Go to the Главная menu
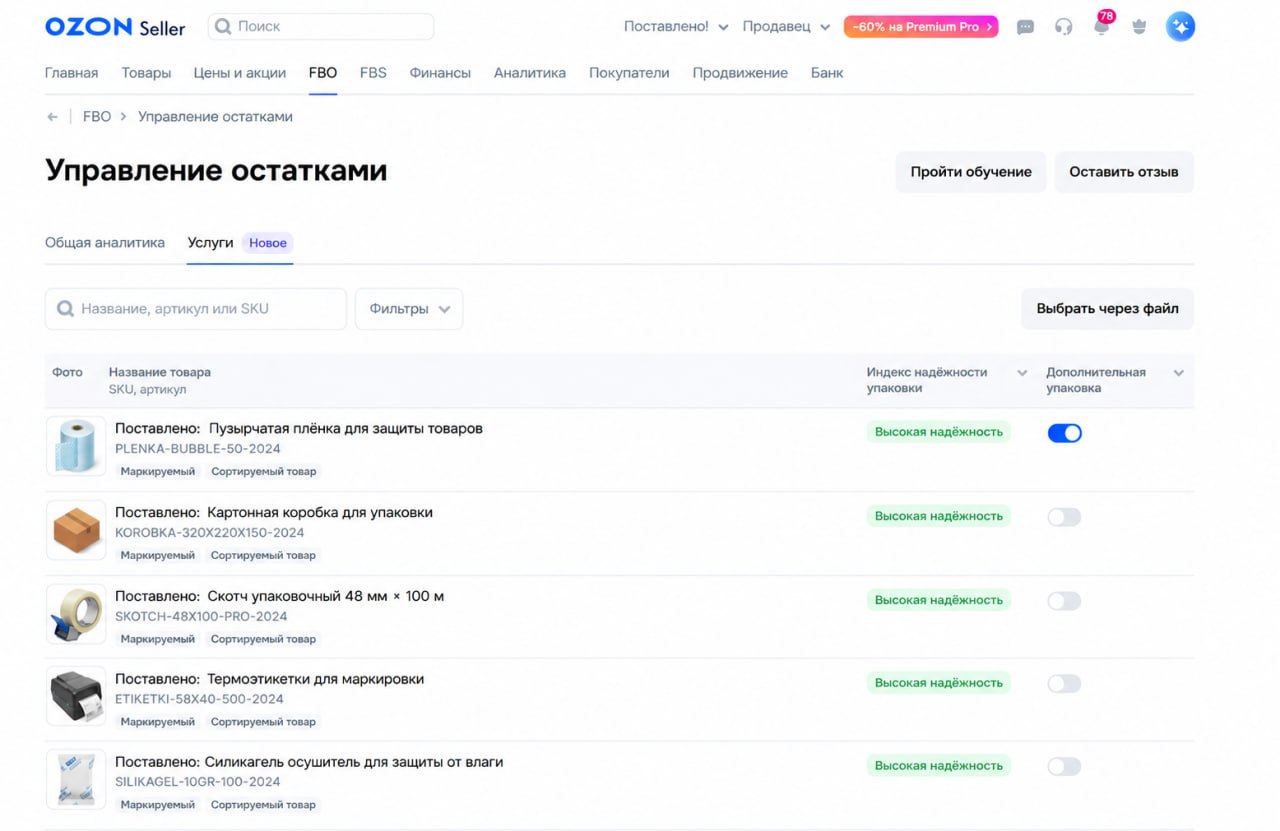Image resolution: width=1280 pixels, height=831 pixels. pos(72,73)
